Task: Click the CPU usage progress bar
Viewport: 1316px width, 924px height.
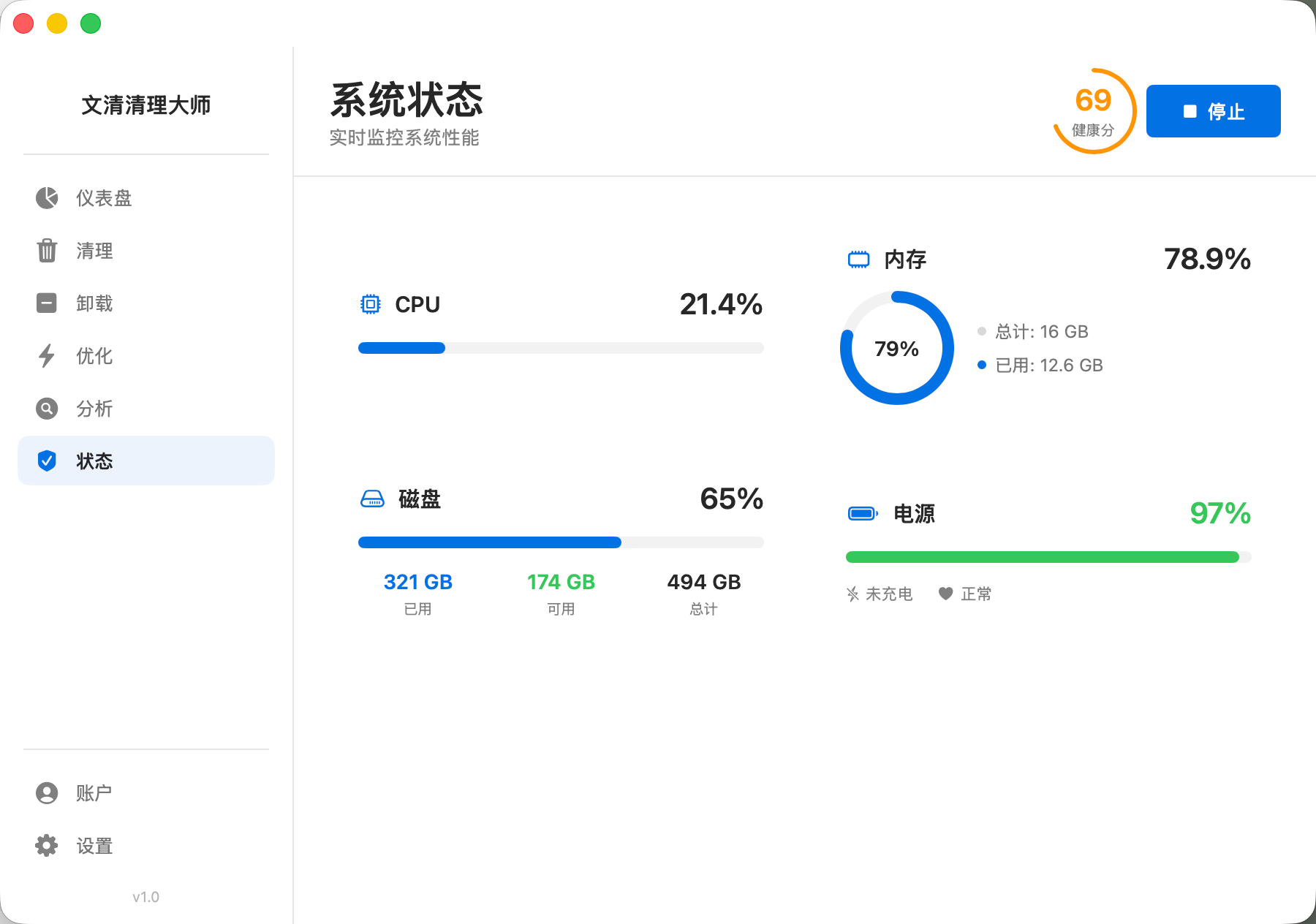Action: coord(561,348)
